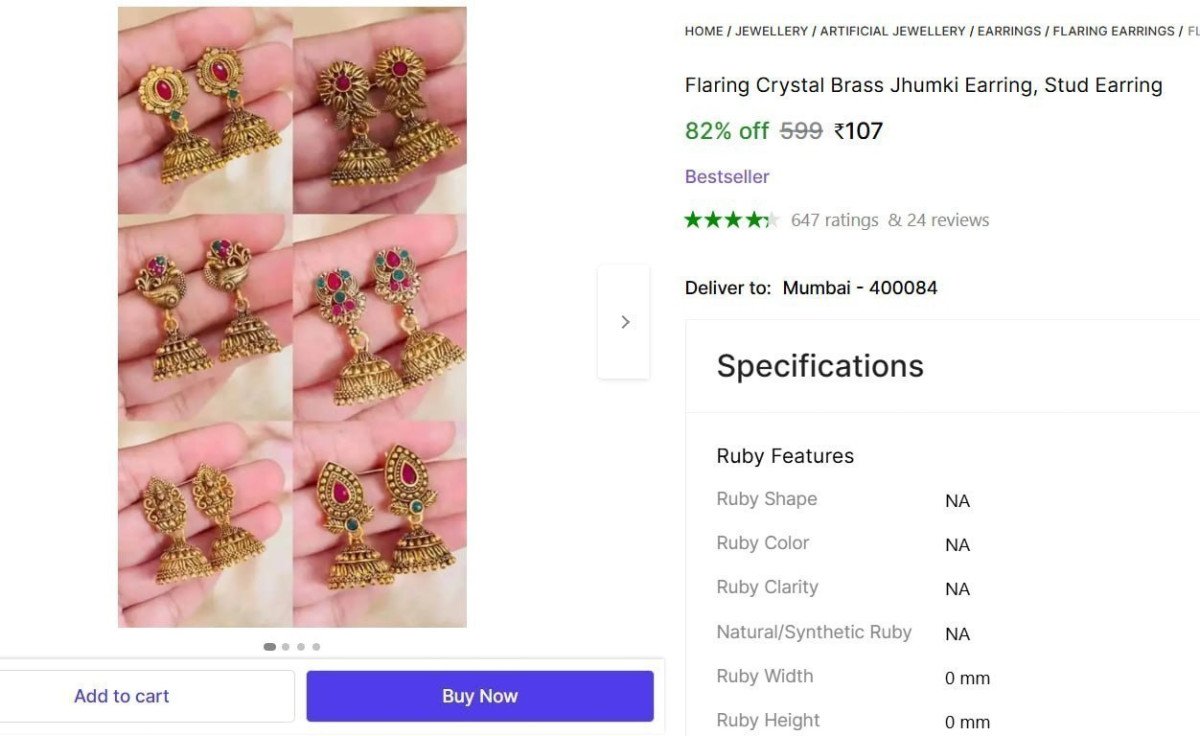The image size is (1200, 736).
Task: Navigate to the standalone EARRINGS breadcrumb
Action: (1009, 31)
